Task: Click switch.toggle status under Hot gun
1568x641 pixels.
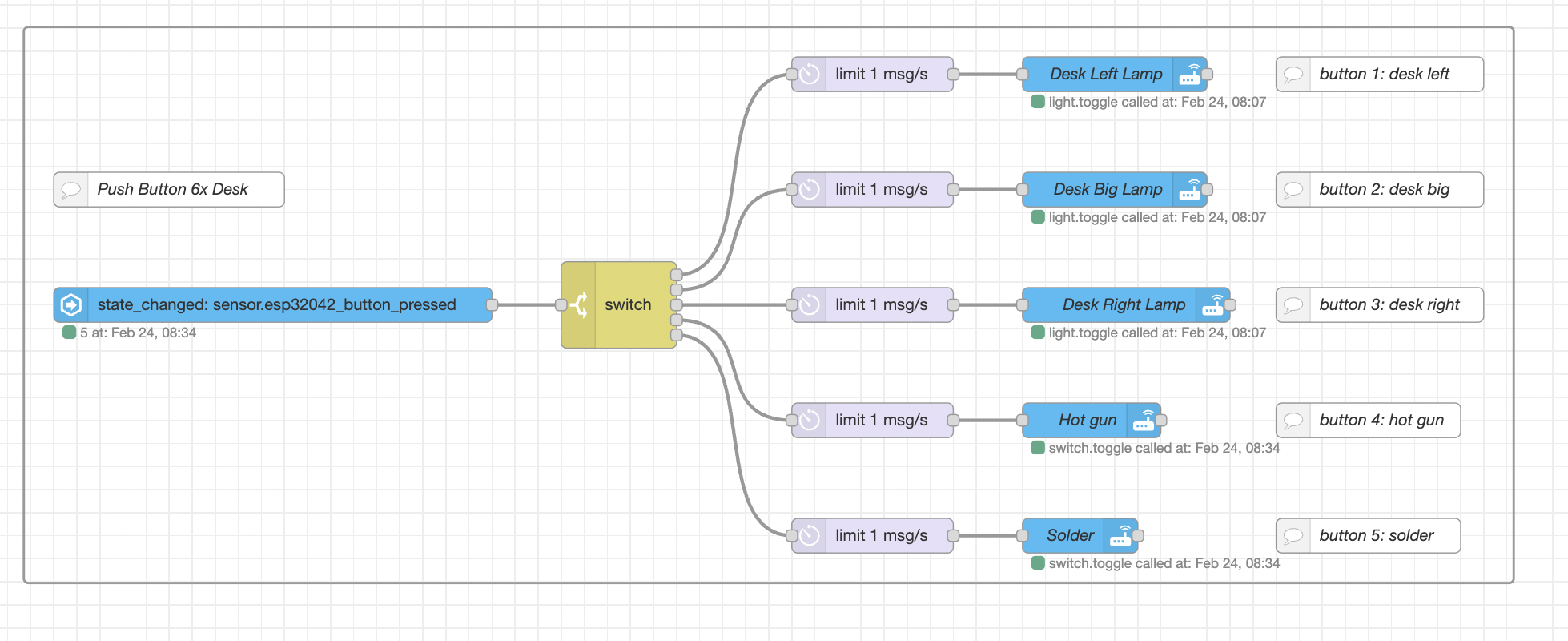Action: coord(1164,448)
